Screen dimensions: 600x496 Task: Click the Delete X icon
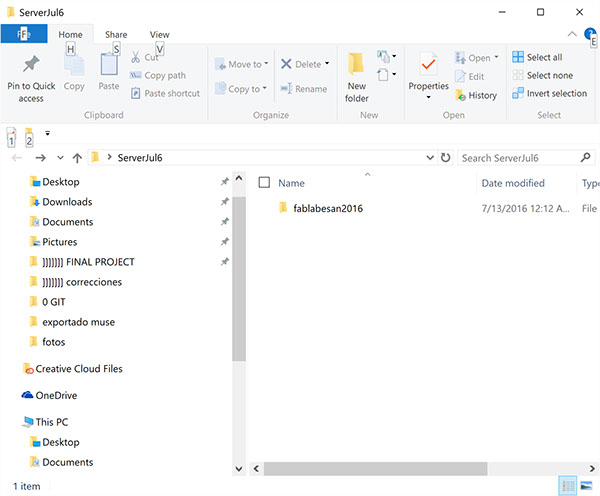(x=286, y=64)
